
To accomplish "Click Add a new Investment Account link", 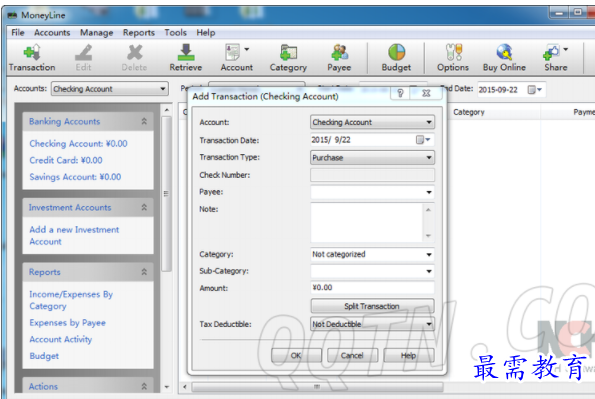I will (x=74, y=235).
